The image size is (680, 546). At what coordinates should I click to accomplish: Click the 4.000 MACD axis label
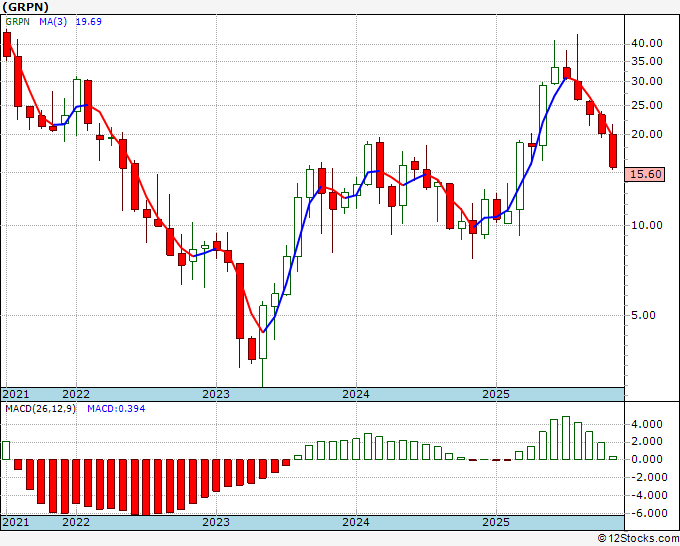pos(647,424)
